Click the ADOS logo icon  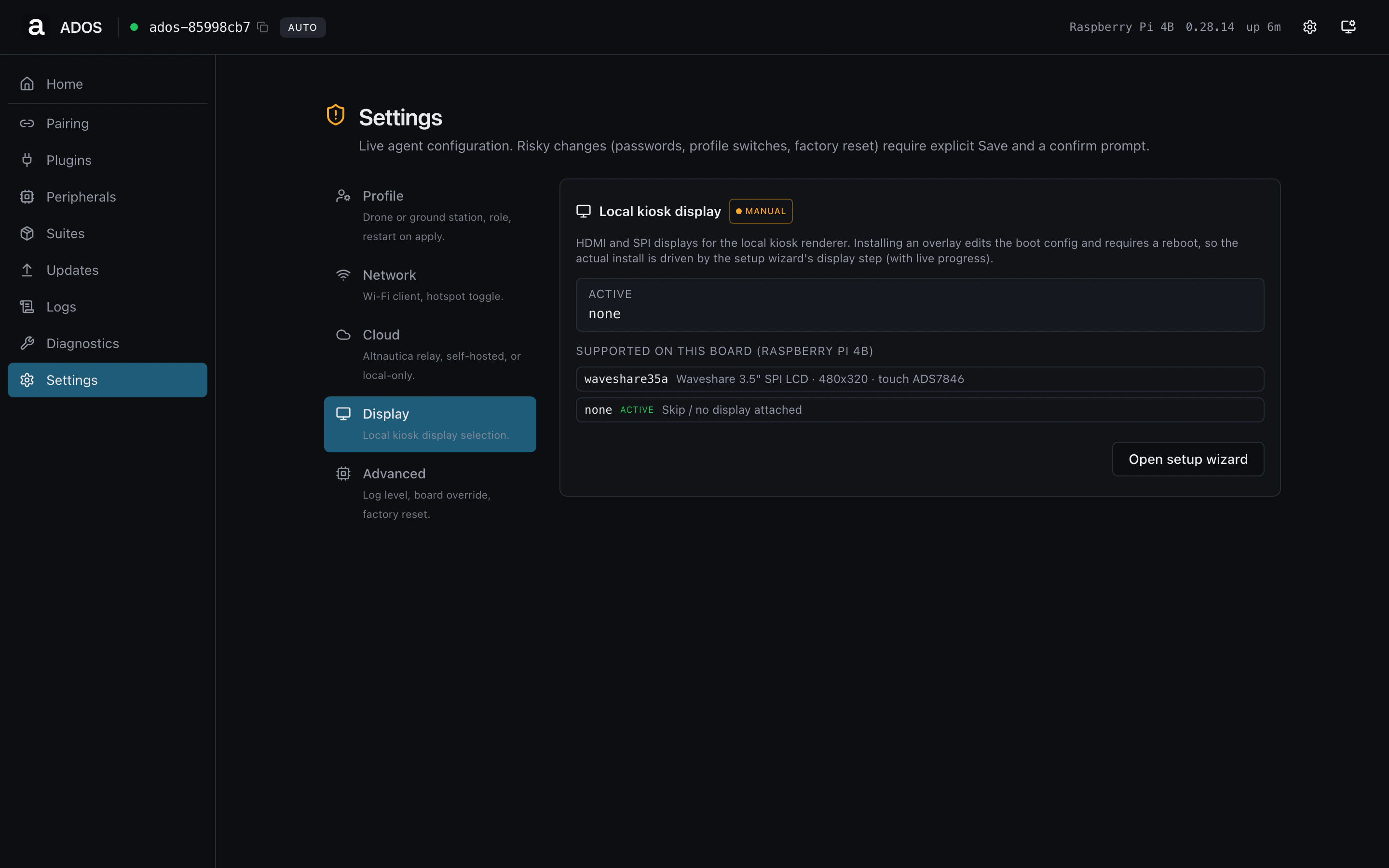36,27
